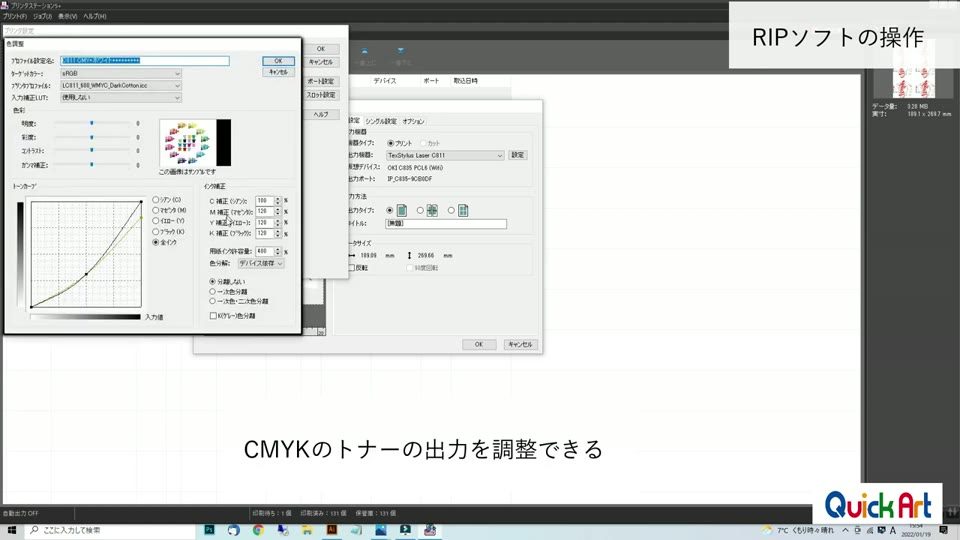
Task: Open the Photos app taskbar icon
Action: pos(381,530)
